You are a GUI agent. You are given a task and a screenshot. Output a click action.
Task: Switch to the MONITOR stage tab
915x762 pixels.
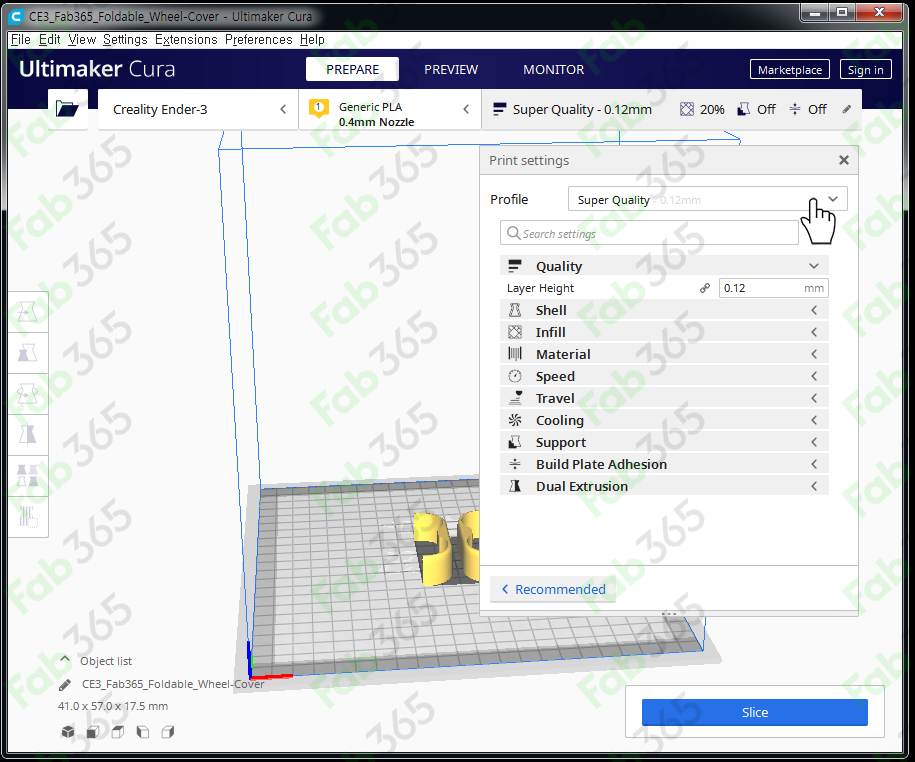point(553,69)
